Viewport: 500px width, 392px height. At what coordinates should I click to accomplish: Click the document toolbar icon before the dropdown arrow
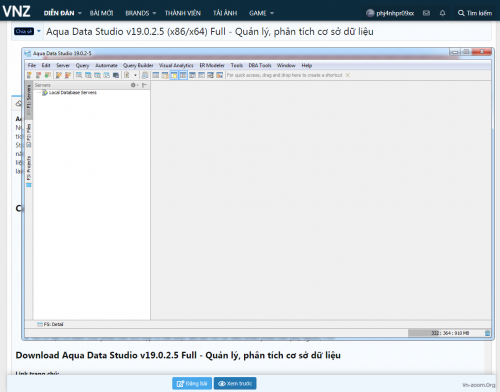click(x=127, y=75)
